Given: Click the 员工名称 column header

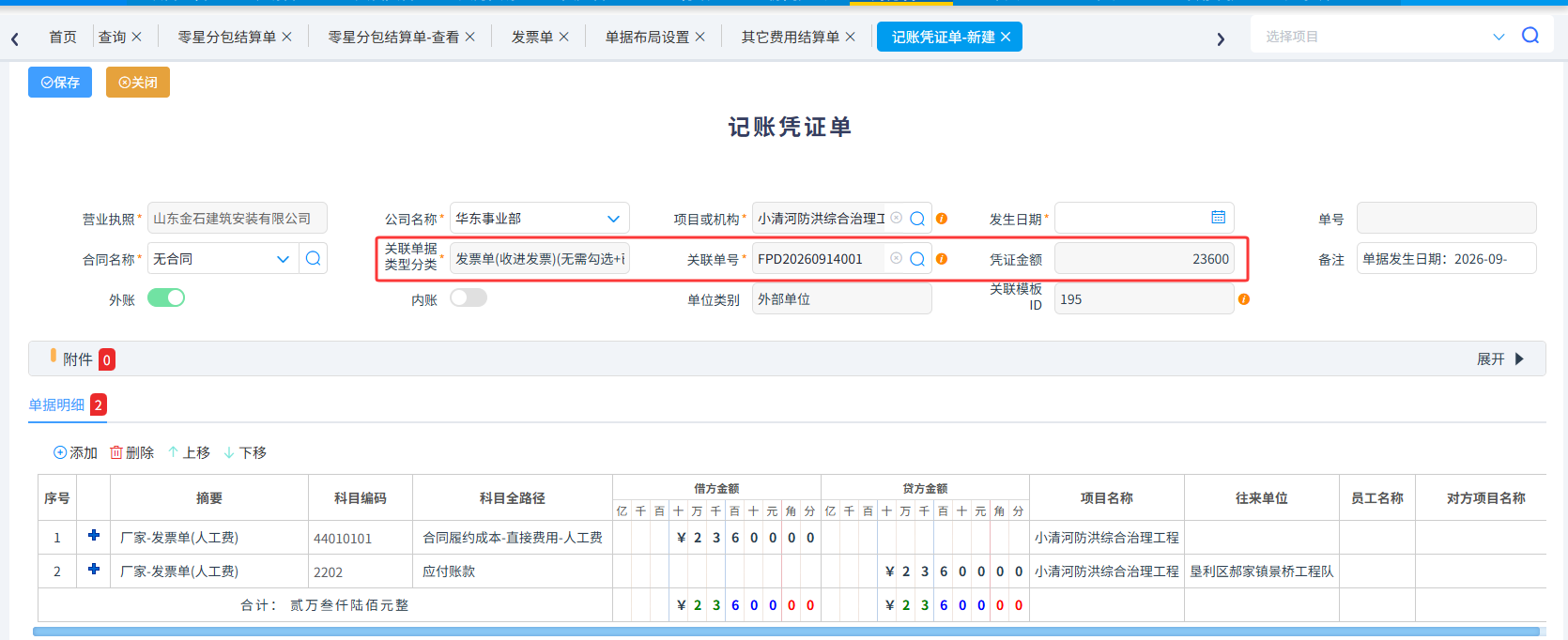Looking at the screenshot, I should click(1377, 498).
